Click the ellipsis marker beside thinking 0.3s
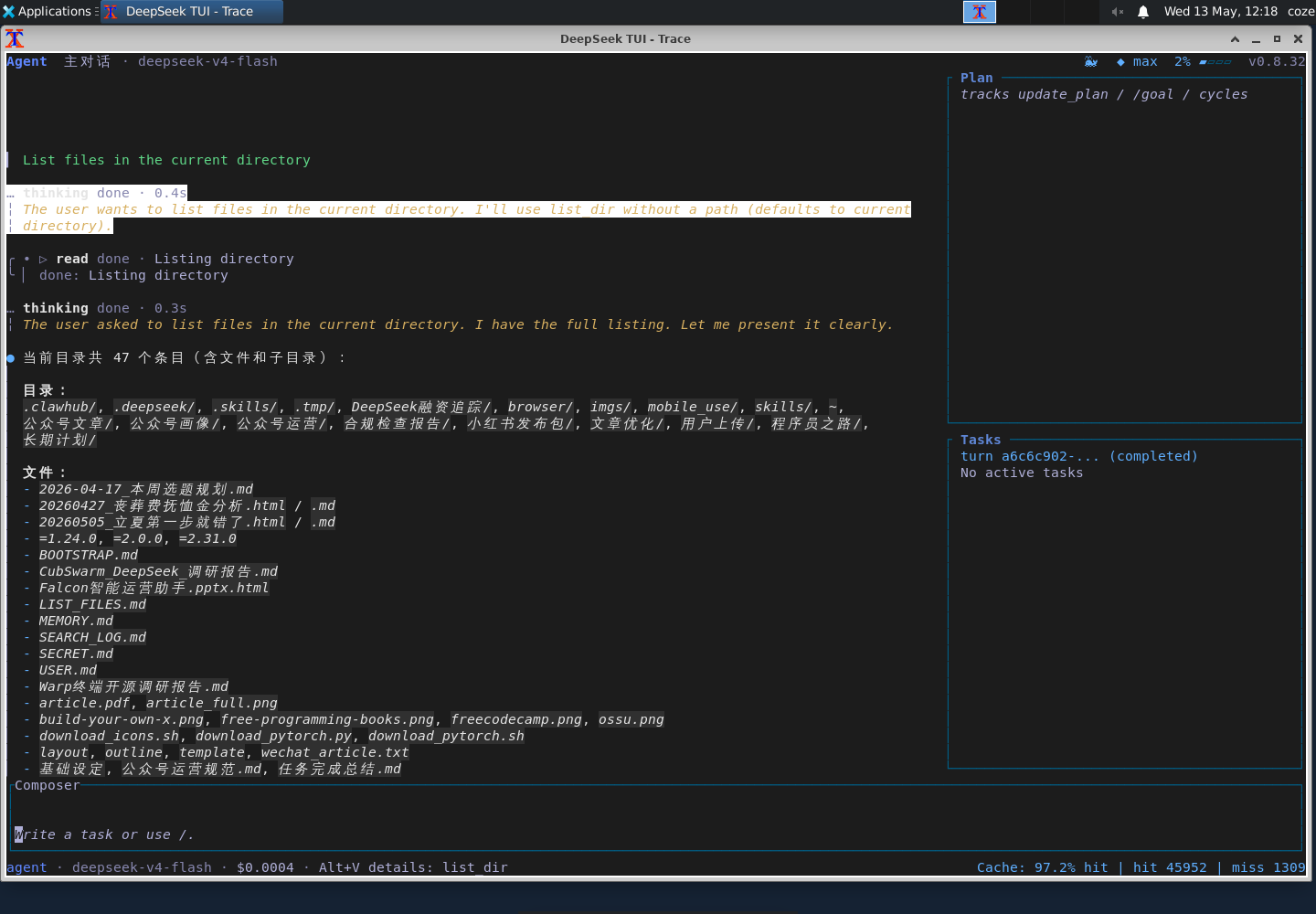The height and width of the screenshot is (914, 1316). pyautogui.click(x=10, y=308)
